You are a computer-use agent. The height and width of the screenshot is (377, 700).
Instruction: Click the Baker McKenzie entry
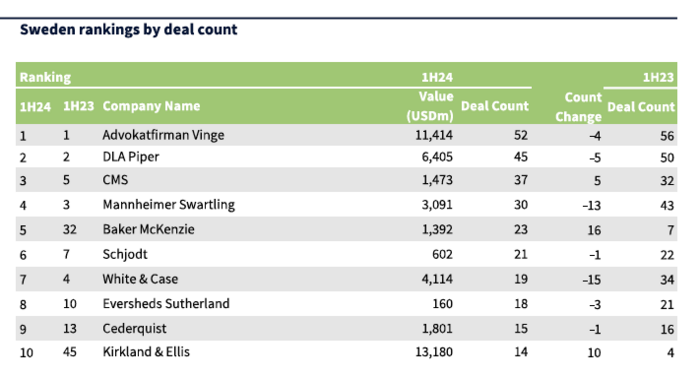[149, 229]
